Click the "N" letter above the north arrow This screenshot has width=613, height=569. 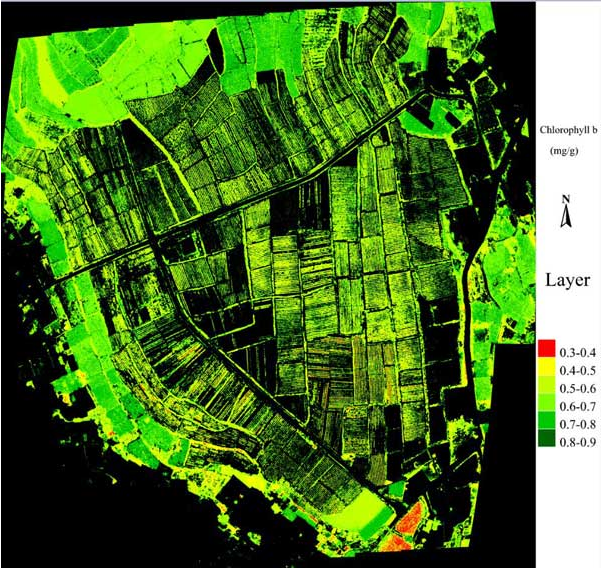click(x=565, y=198)
